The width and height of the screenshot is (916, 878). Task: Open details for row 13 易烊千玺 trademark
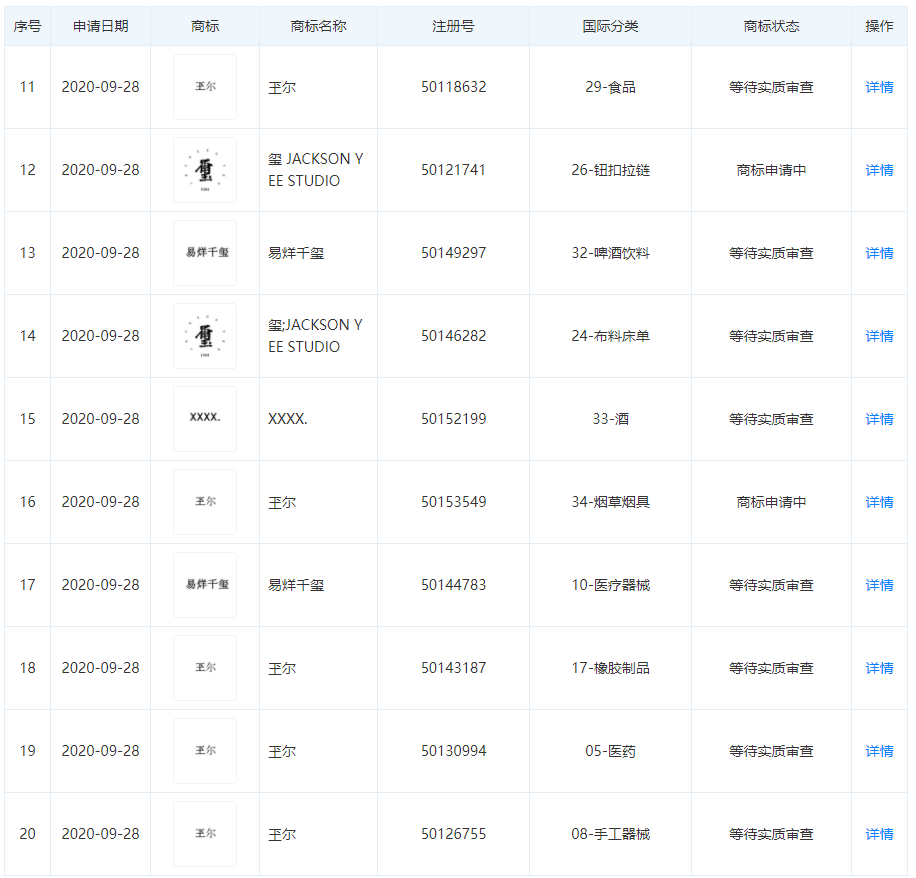(x=879, y=253)
